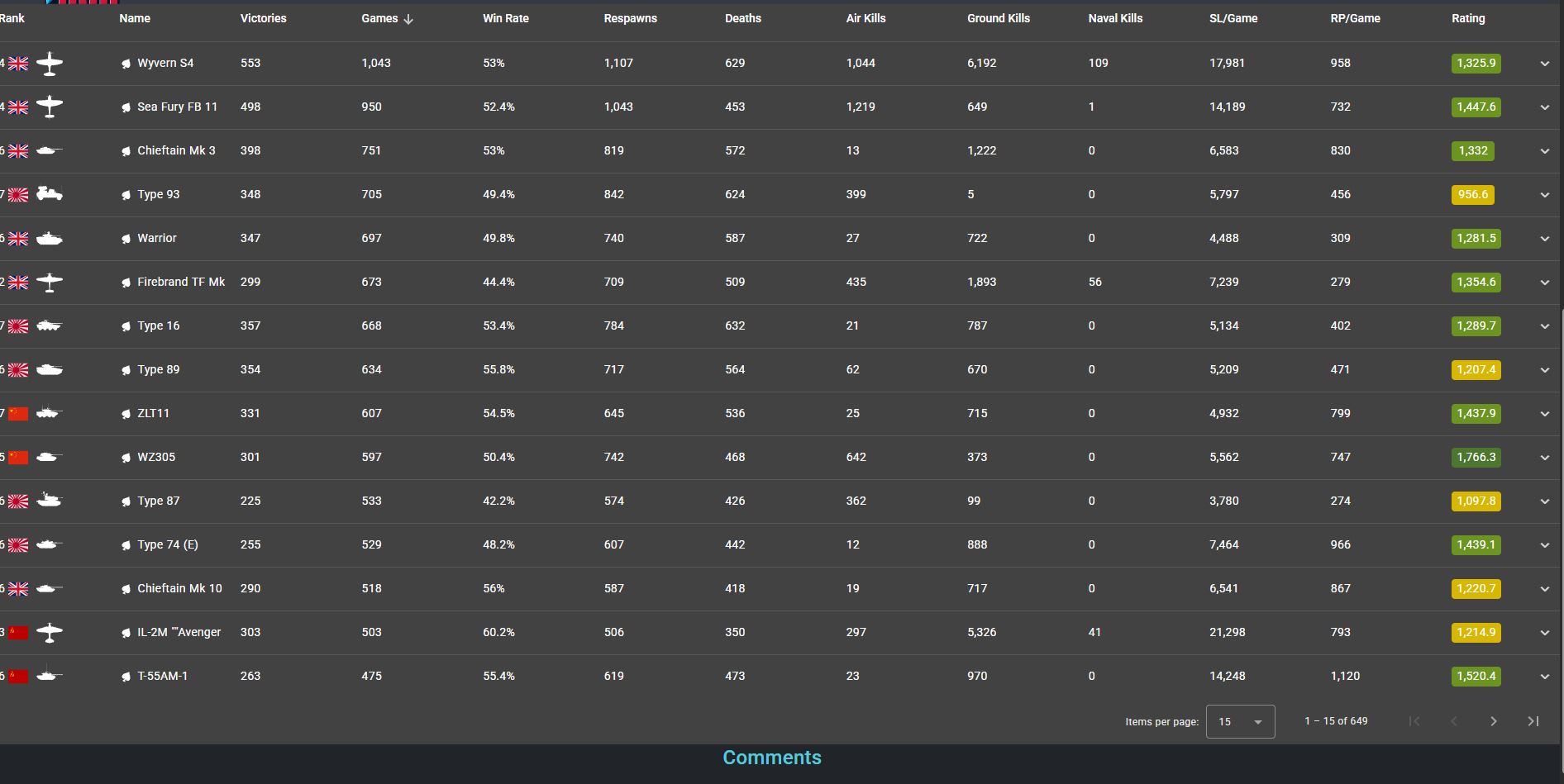Sort table by Ground Kills column
The width and height of the screenshot is (1564, 784).
(x=999, y=18)
